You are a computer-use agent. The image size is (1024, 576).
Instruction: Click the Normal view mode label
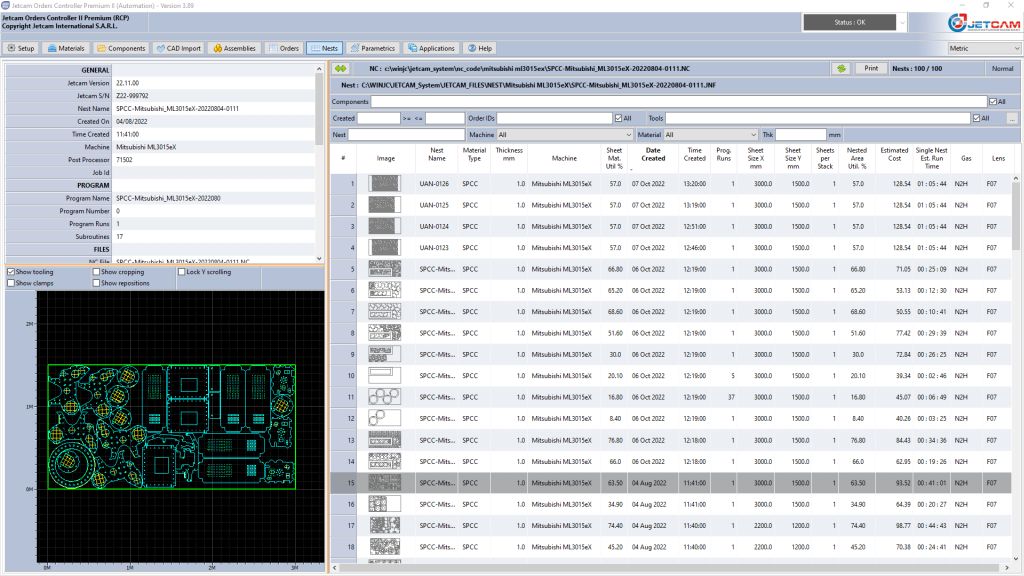(1002, 69)
